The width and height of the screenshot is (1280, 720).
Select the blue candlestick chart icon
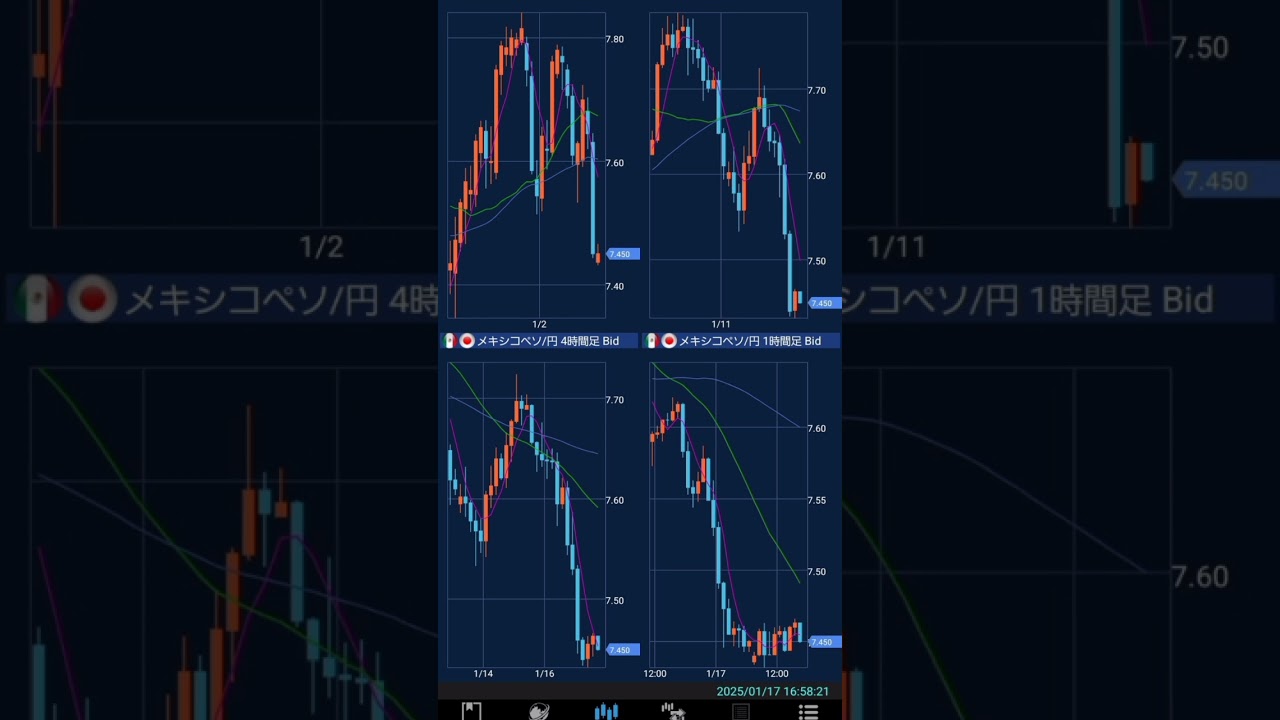[x=606, y=711]
